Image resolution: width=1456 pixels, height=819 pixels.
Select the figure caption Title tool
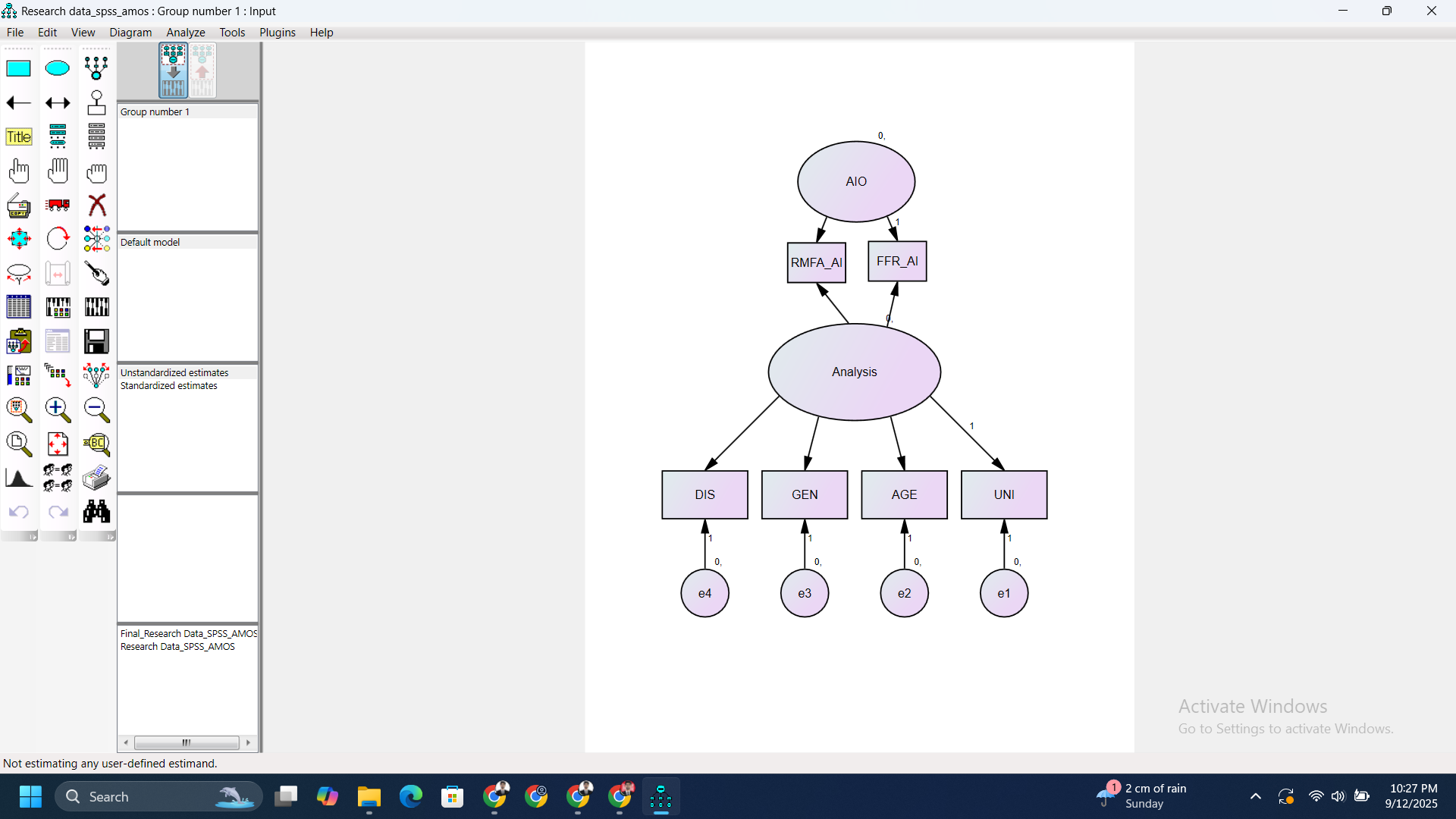tap(19, 136)
